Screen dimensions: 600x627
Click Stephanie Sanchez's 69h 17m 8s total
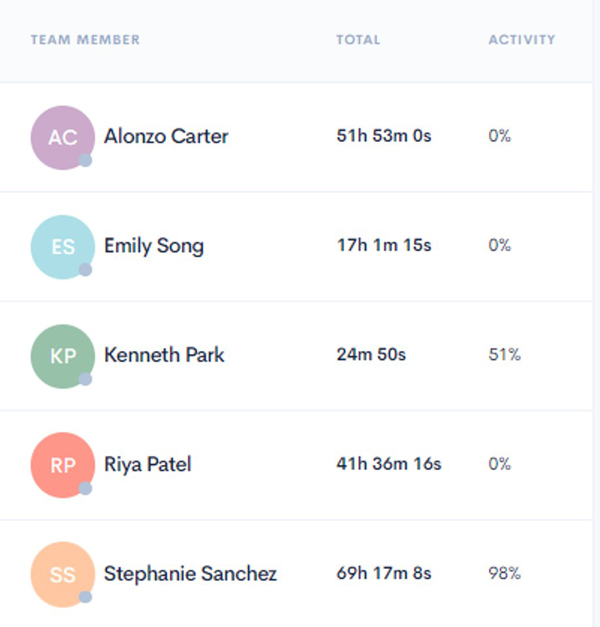384,574
